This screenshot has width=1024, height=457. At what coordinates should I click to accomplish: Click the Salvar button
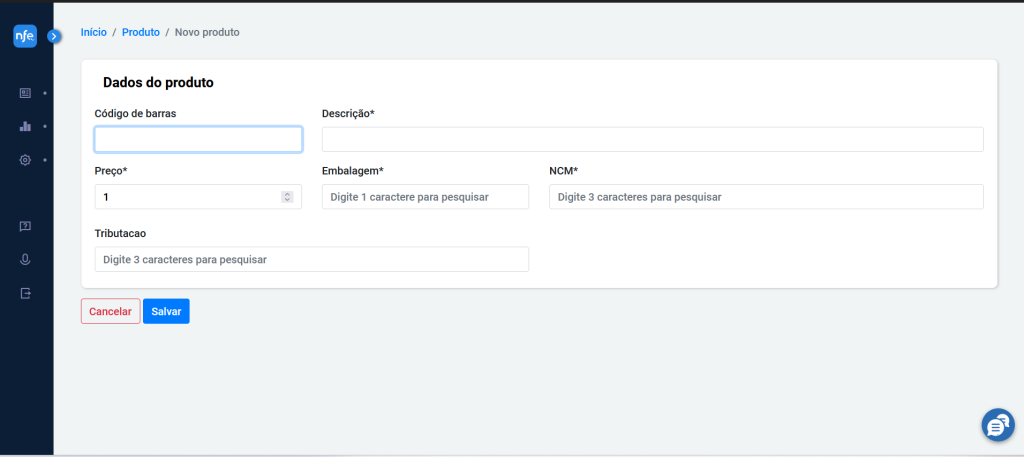pyautogui.click(x=167, y=311)
